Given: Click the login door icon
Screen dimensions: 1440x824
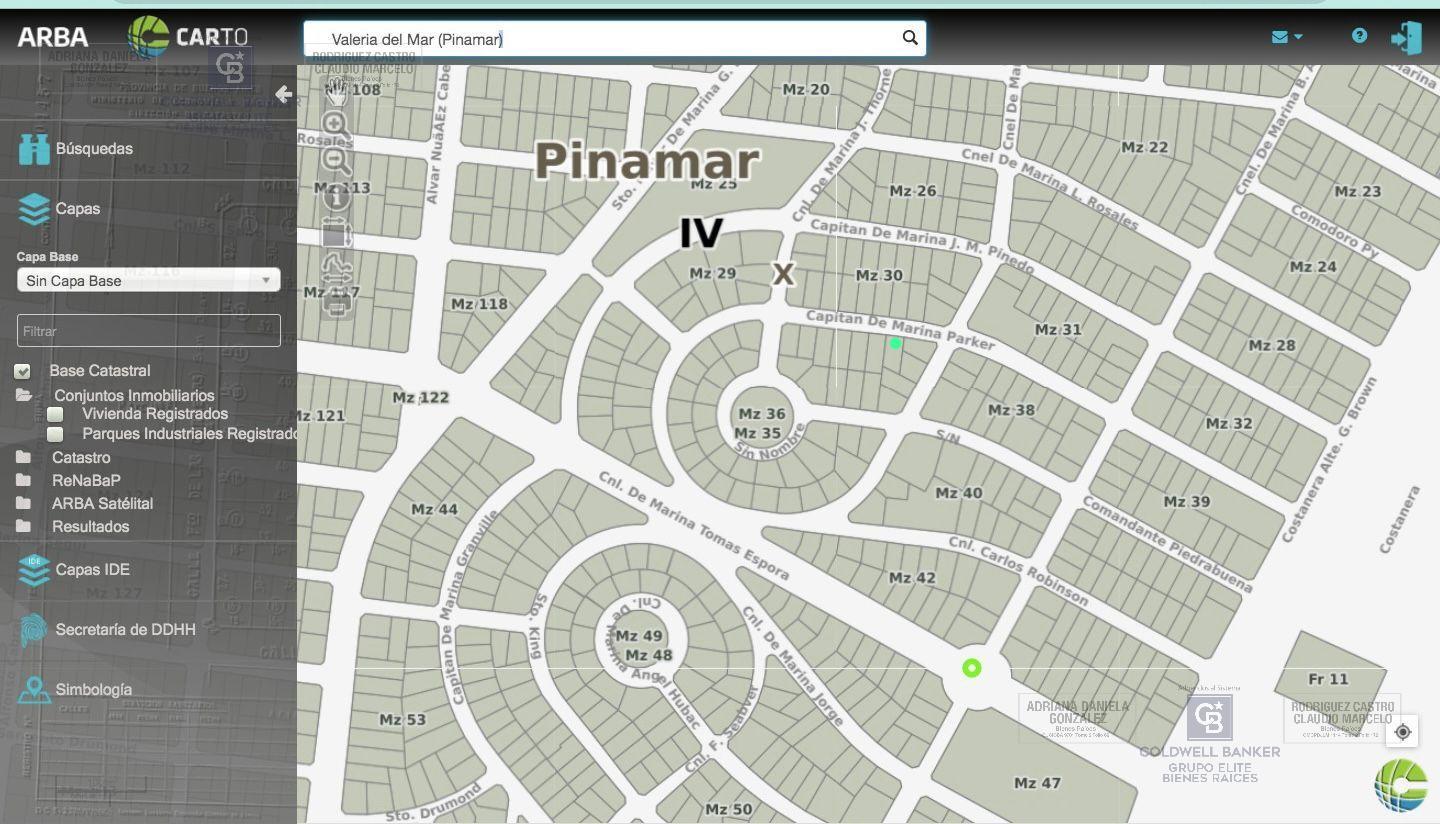Looking at the screenshot, I should [1406, 38].
